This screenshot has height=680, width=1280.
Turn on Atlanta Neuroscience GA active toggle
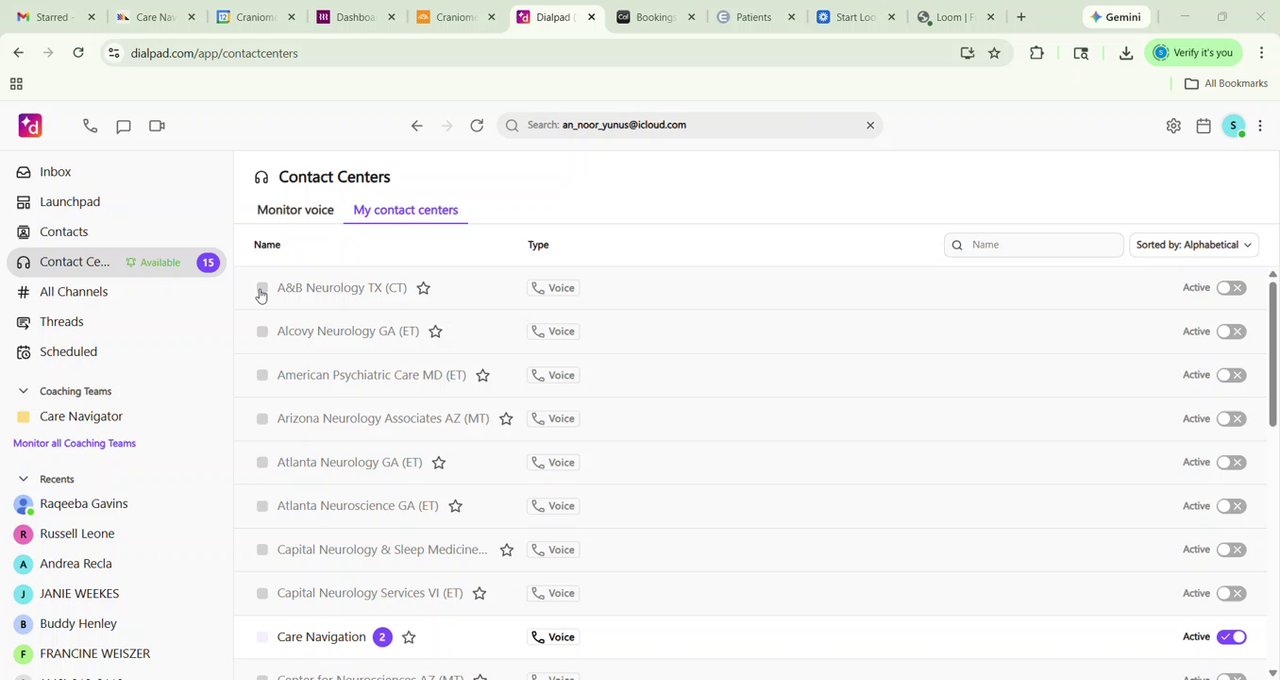[1231, 506]
